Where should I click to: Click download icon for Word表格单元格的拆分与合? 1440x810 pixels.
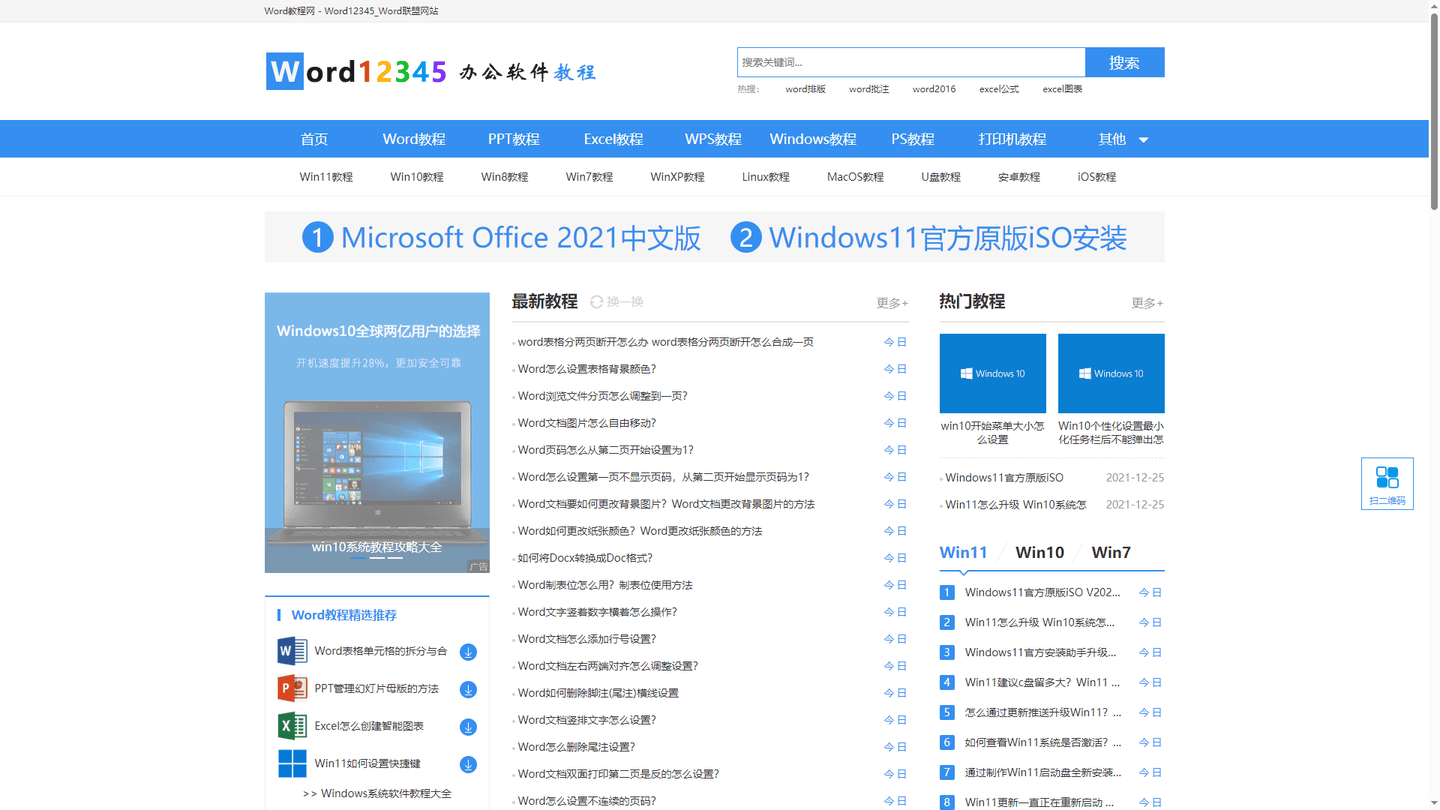click(x=468, y=652)
